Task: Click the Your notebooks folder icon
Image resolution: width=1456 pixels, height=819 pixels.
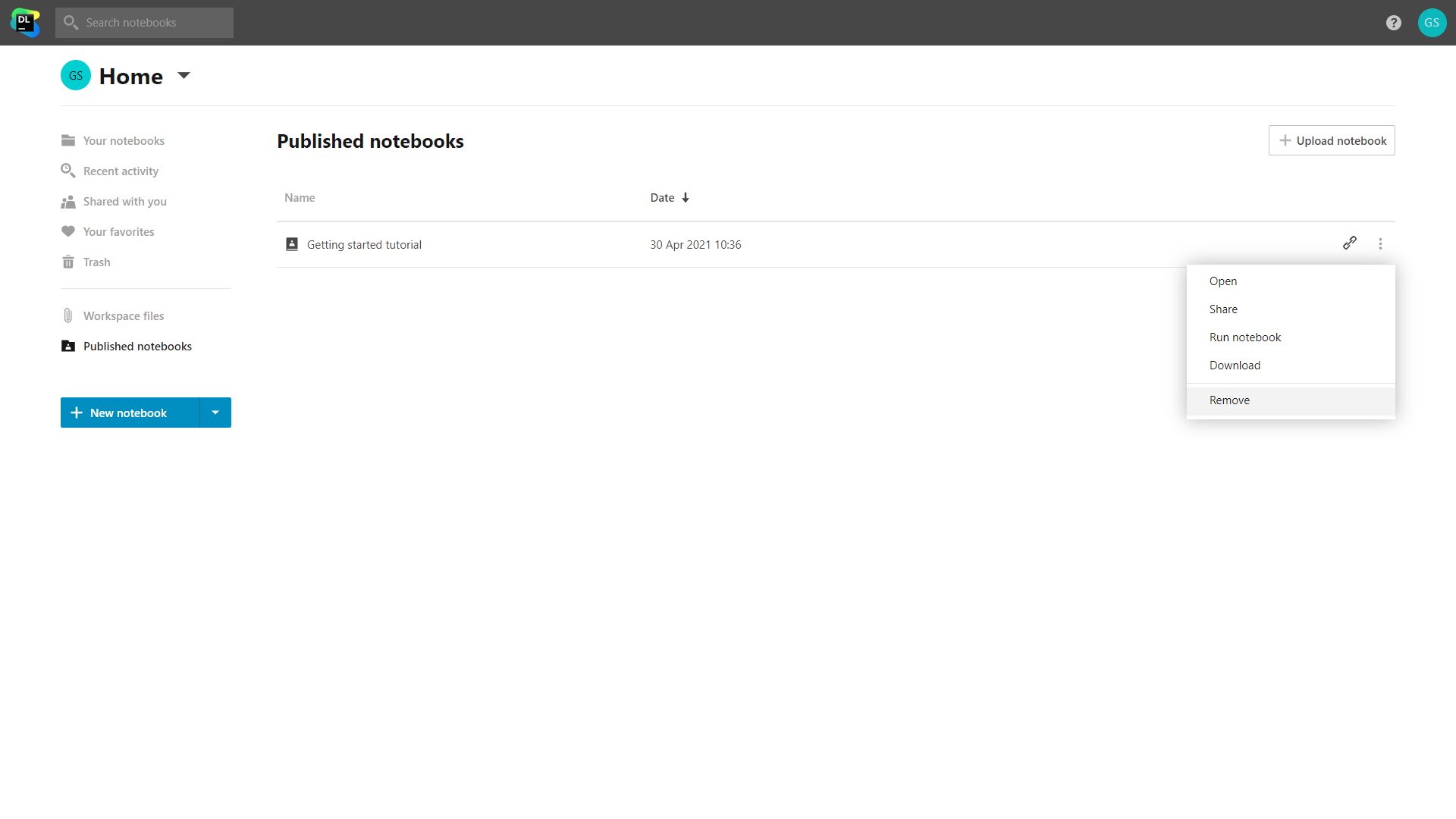Action: tap(68, 140)
